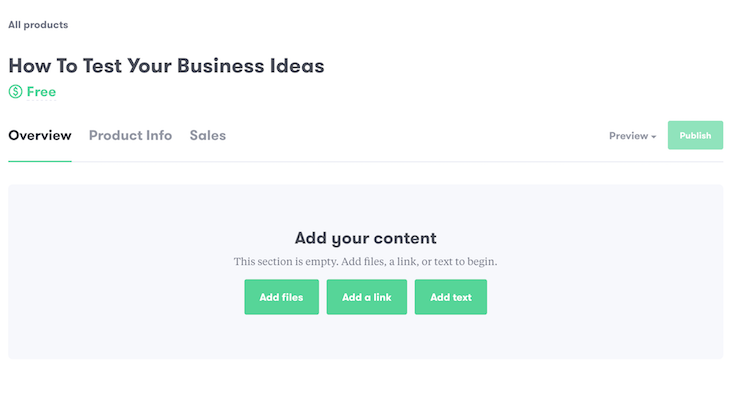Open the Product Info tab

pos(130,135)
